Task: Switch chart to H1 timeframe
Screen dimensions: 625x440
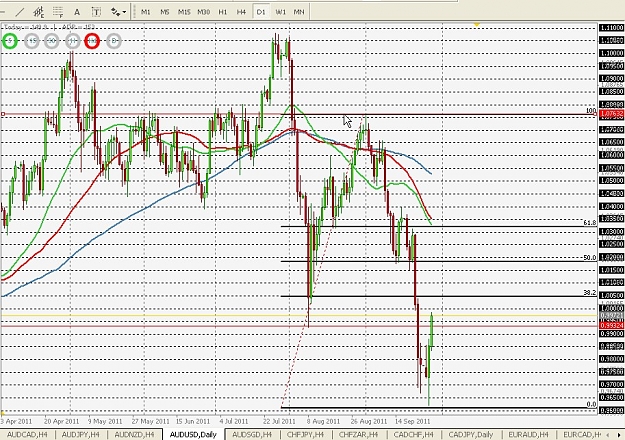Action: point(222,12)
